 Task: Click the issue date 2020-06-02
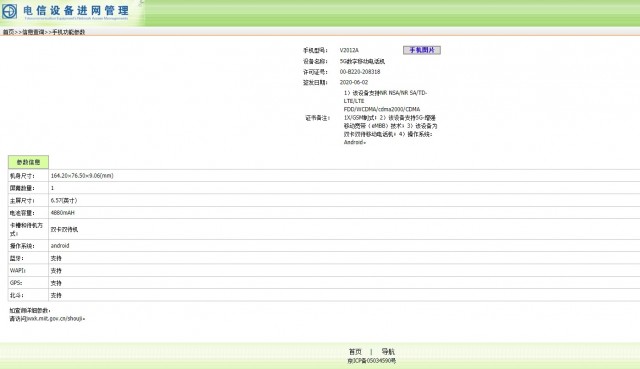353,82
